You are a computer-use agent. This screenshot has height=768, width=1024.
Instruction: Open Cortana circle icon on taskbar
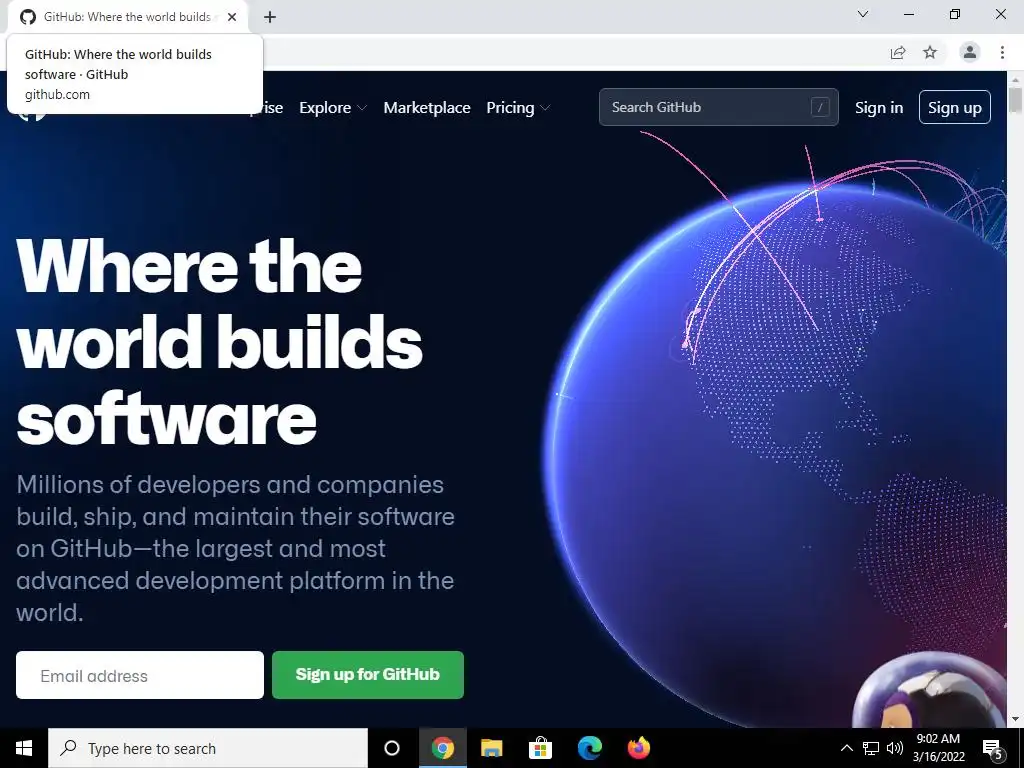pyautogui.click(x=392, y=748)
